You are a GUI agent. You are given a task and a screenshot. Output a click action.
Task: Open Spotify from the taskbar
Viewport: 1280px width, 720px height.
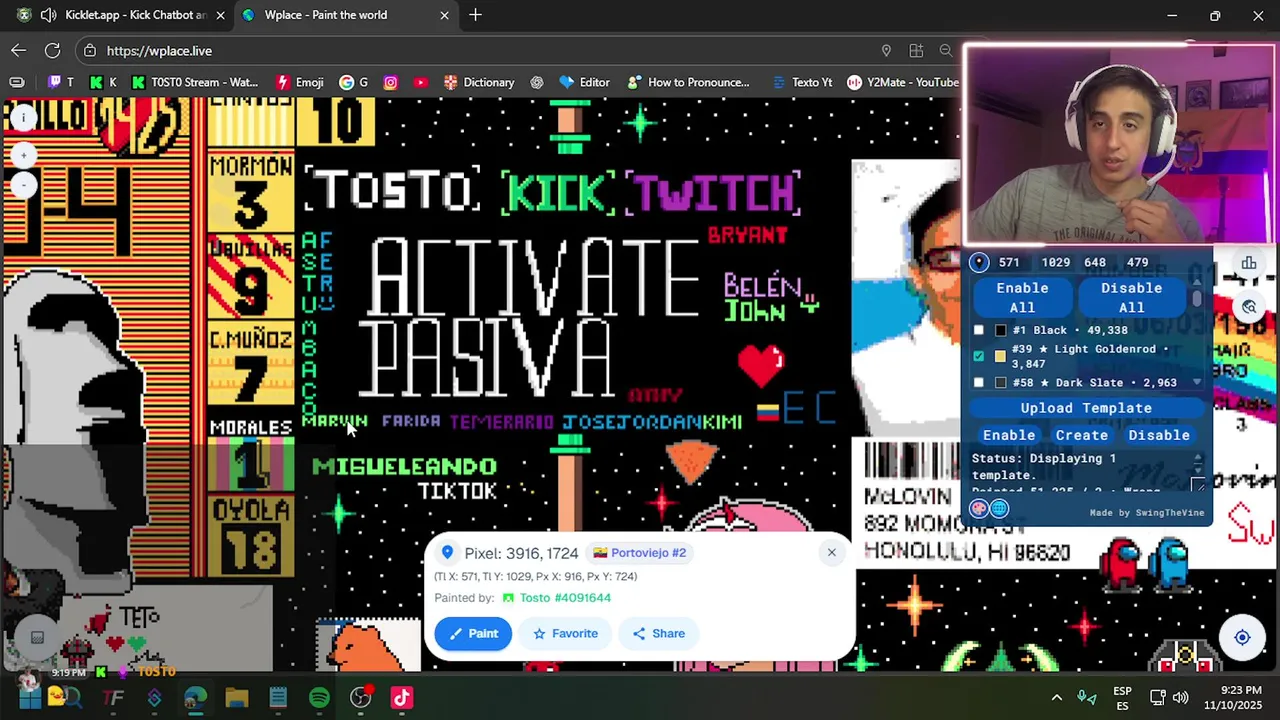(319, 697)
